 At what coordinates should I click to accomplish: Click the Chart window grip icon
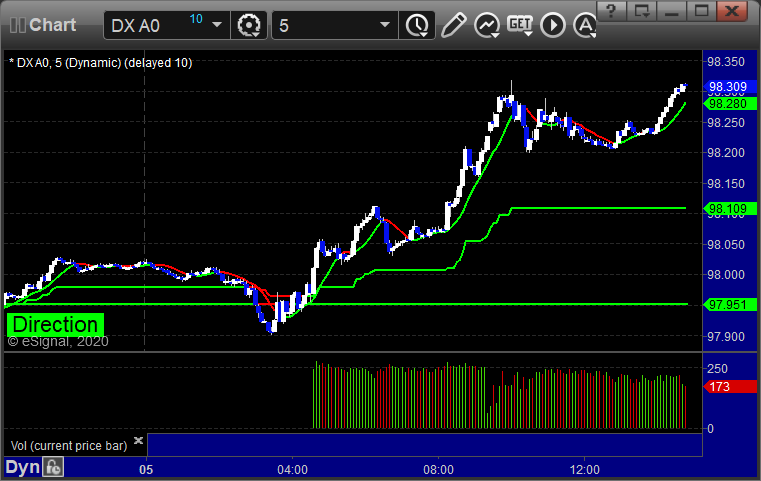(x=17, y=25)
